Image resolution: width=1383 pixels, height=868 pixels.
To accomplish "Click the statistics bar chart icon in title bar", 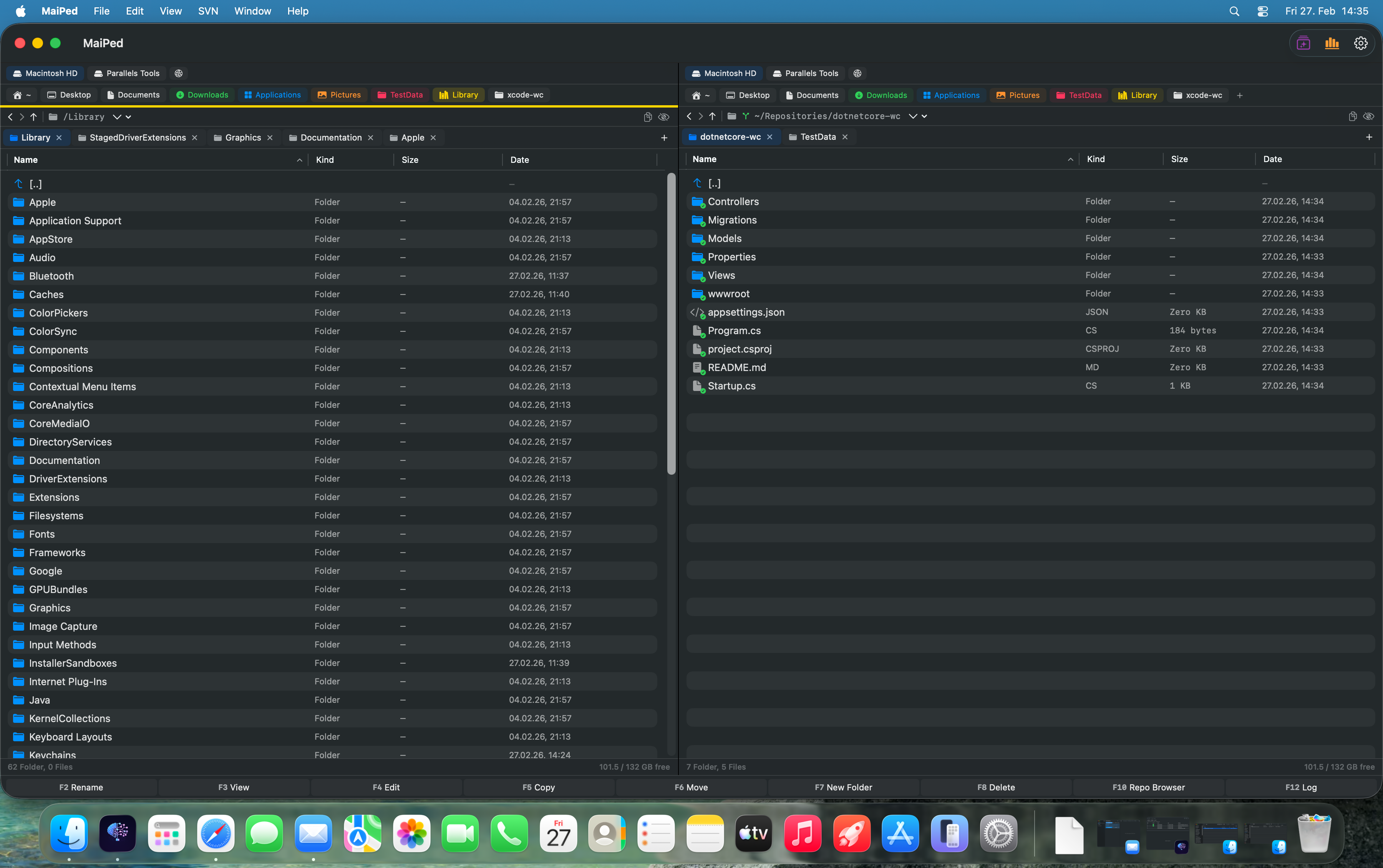I will point(1332,44).
